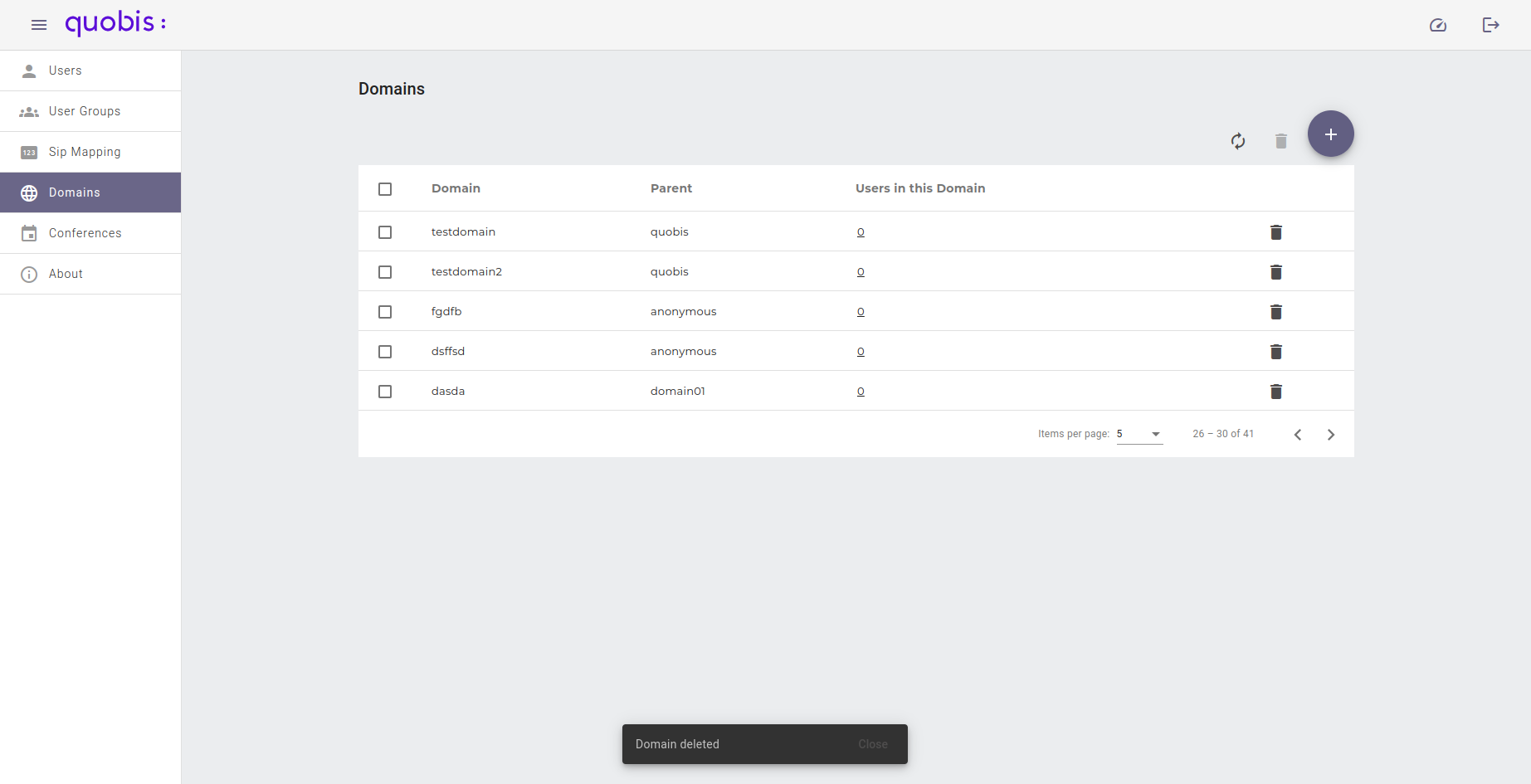
Task: Sort by the Parent column header
Action: pos(671,188)
